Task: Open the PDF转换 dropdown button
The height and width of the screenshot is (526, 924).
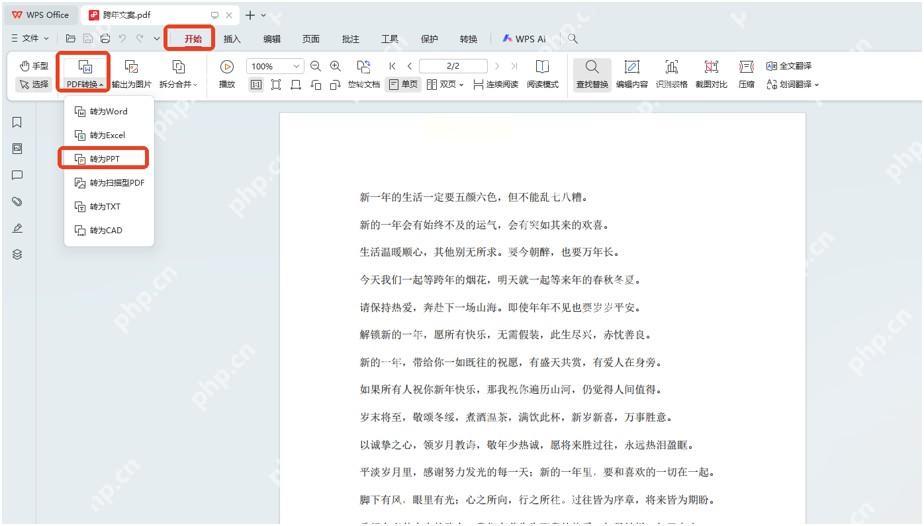Action: point(85,74)
